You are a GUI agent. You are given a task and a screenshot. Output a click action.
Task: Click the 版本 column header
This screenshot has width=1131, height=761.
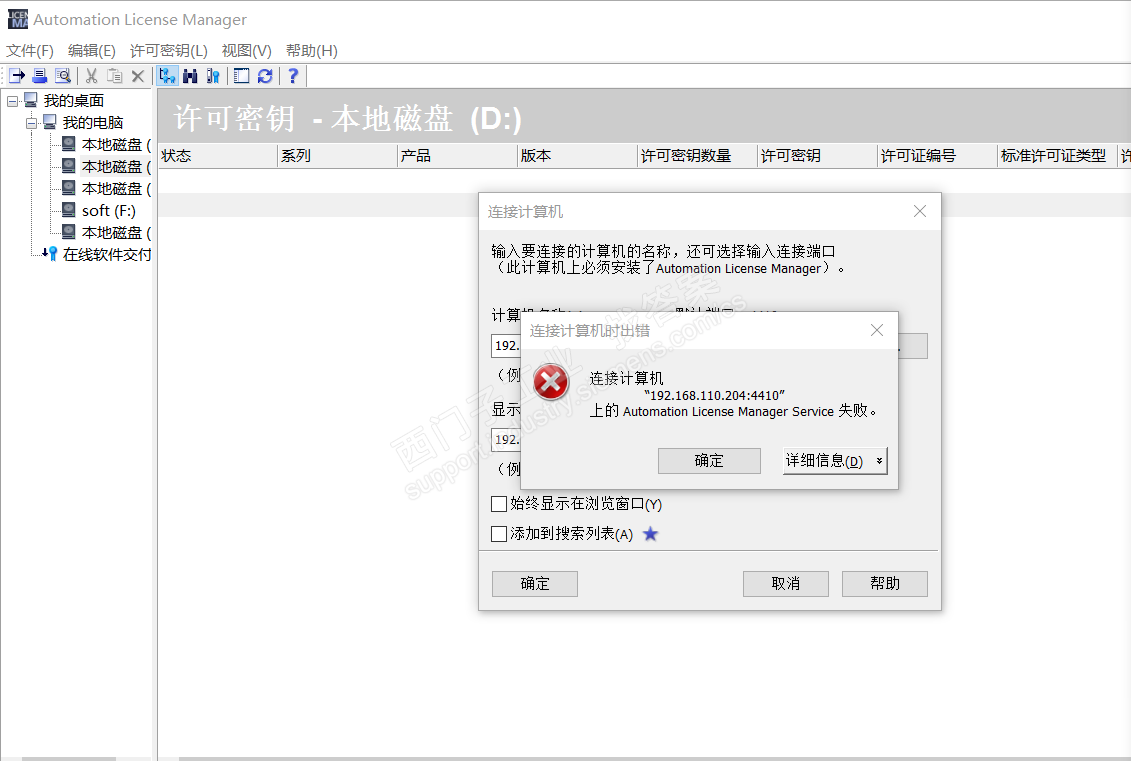pos(577,156)
